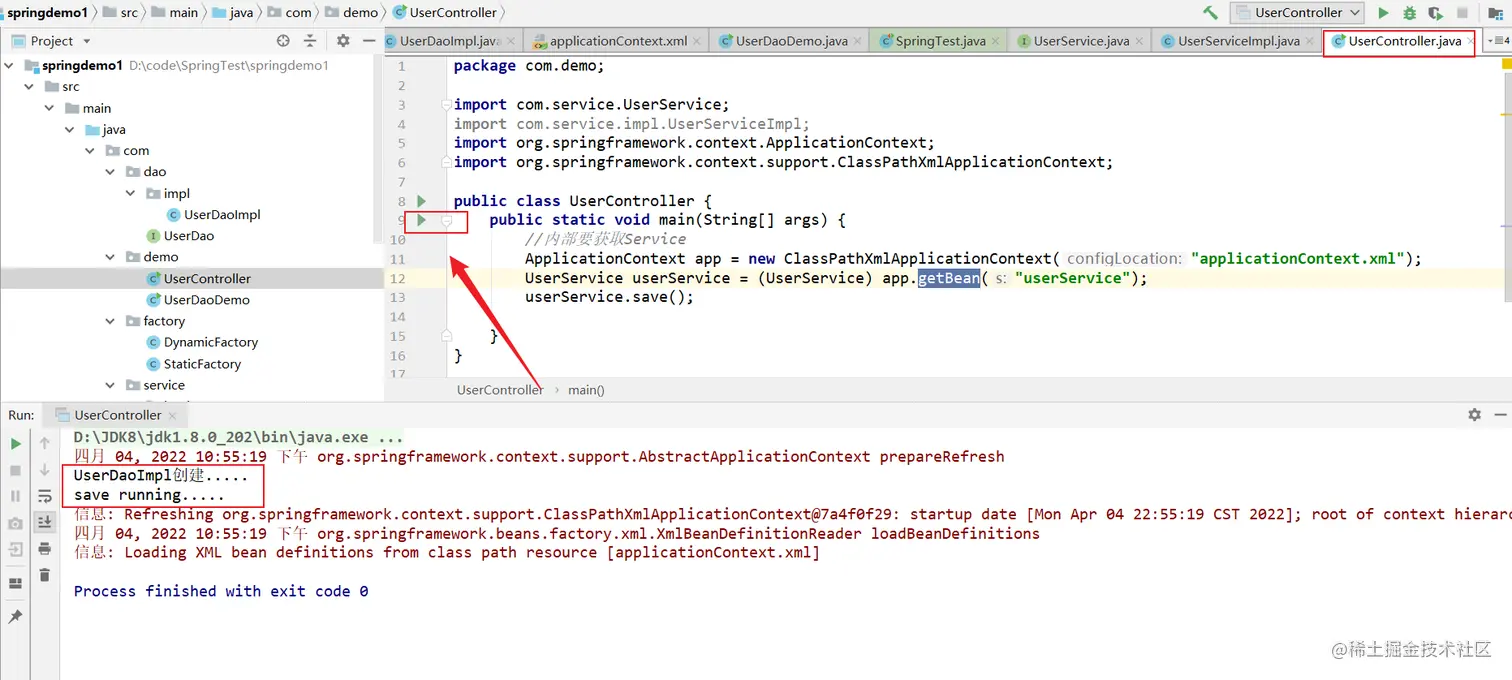Viewport: 1512px width, 680px height.
Task: Click the locate/scroll-from-source target icon
Action: [283, 41]
